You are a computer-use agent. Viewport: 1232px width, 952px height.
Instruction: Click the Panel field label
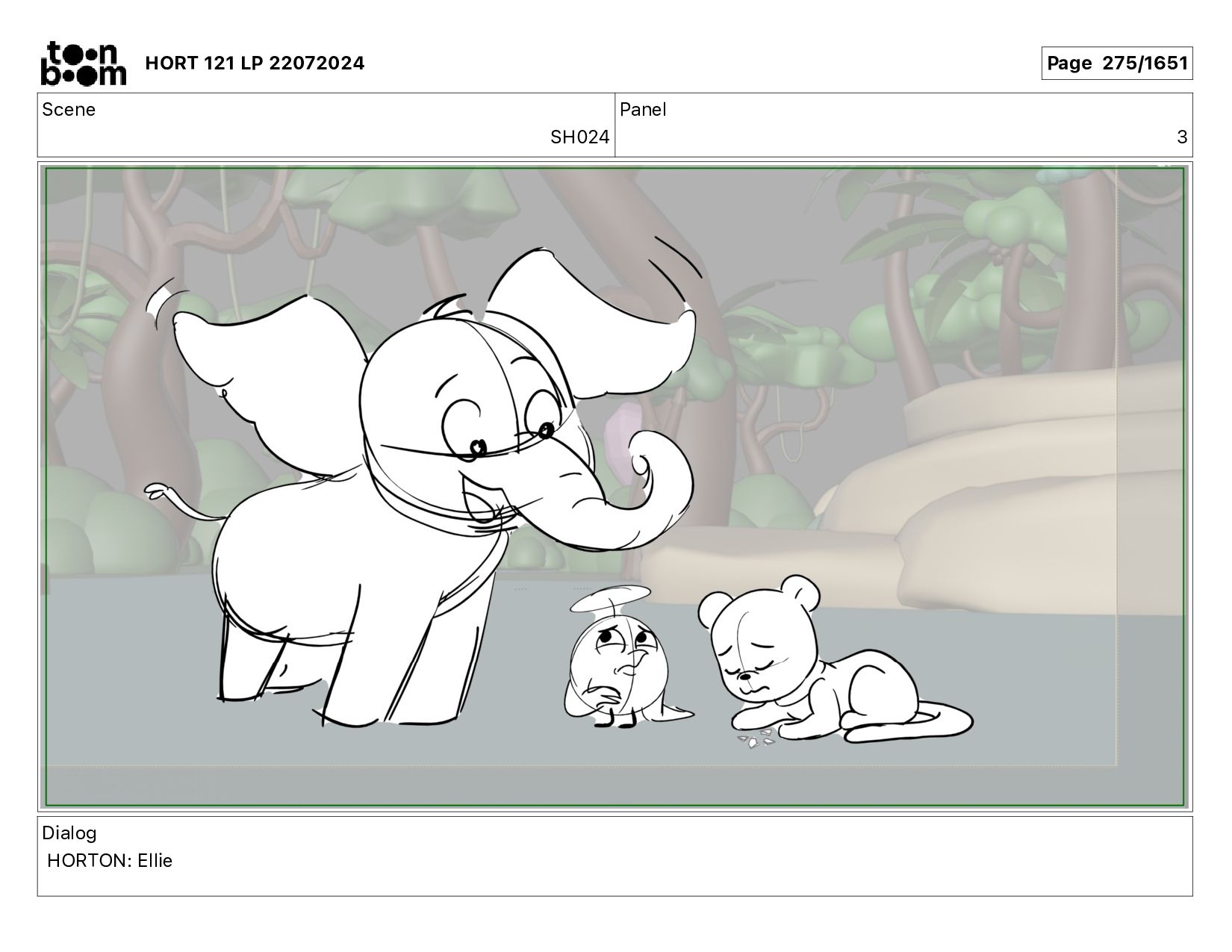[x=643, y=110]
